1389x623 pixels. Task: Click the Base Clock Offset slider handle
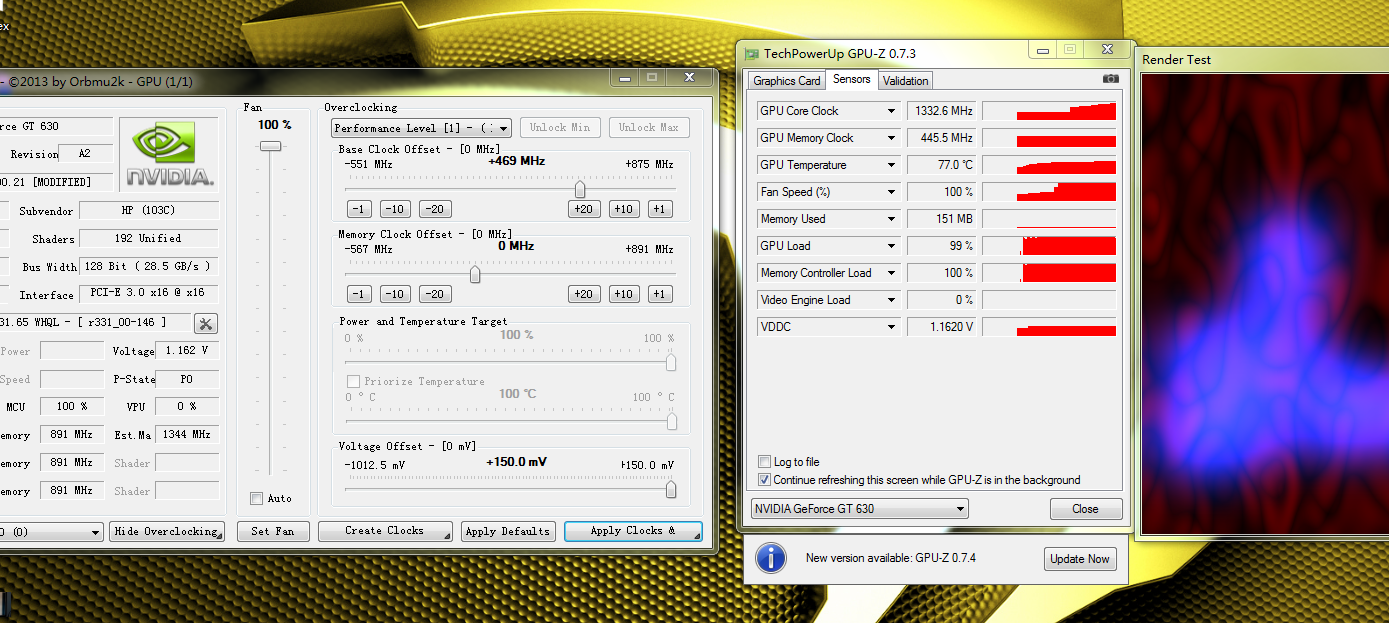coord(580,189)
